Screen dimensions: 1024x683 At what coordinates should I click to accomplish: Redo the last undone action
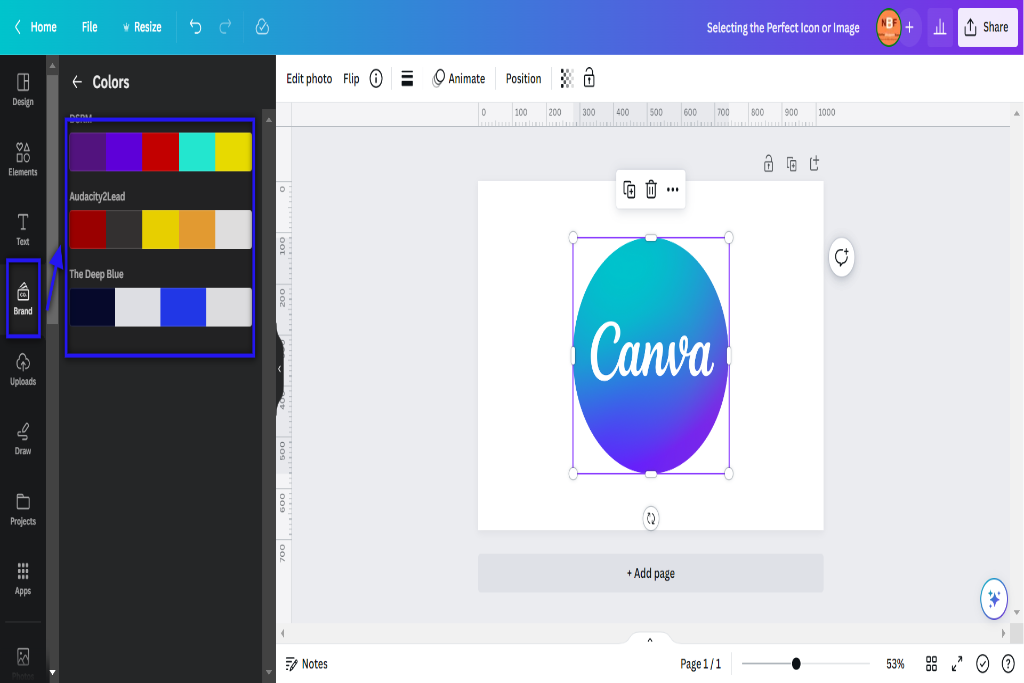tap(225, 27)
